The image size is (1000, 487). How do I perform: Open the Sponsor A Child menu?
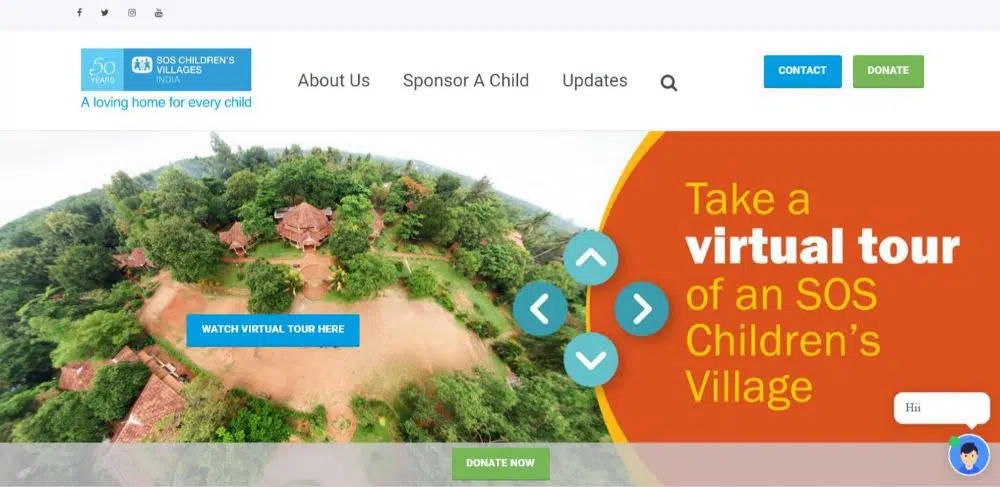(x=466, y=81)
